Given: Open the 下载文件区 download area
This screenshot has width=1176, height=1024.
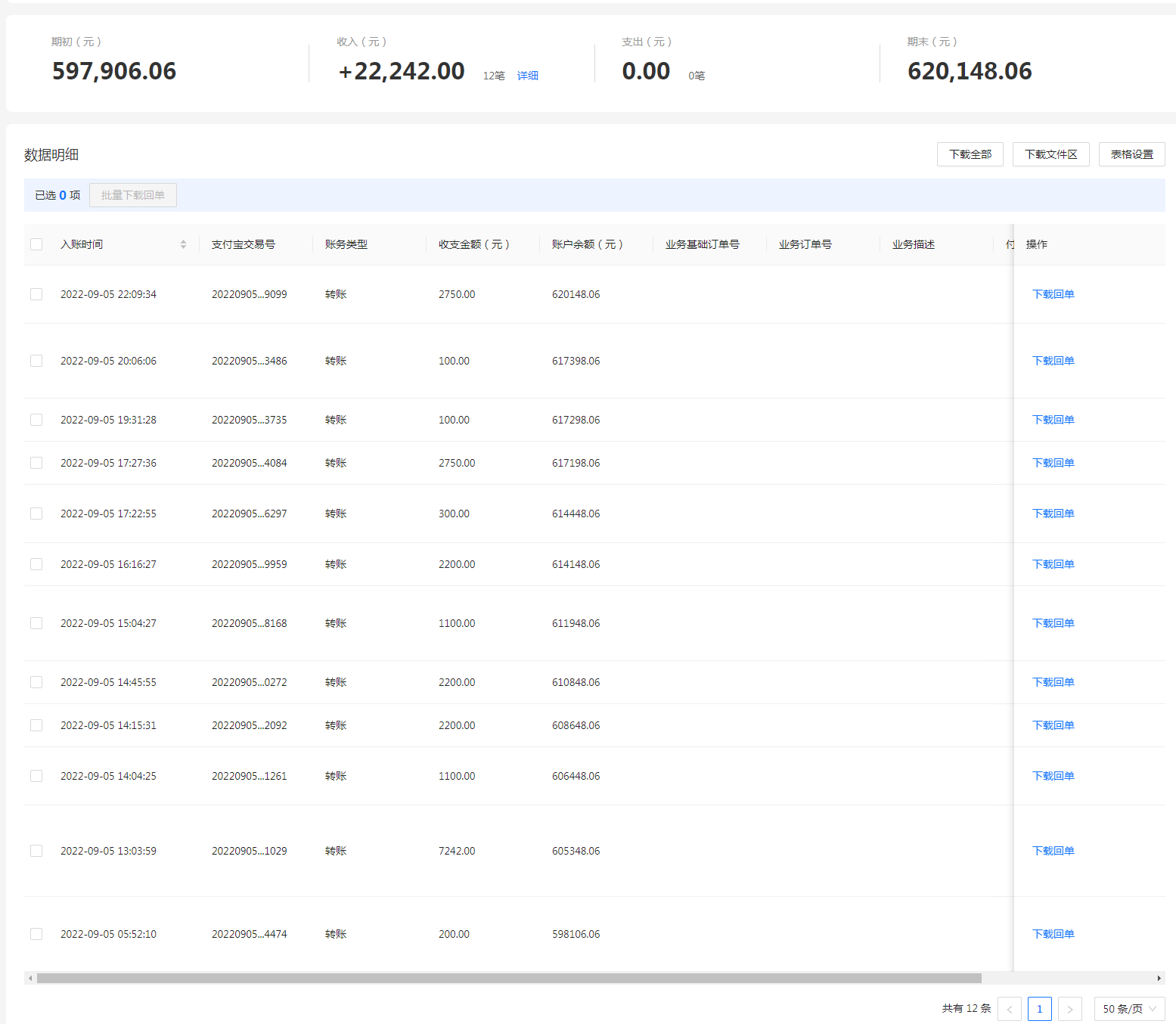Looking at the screenshot, I should [1050, 154].
